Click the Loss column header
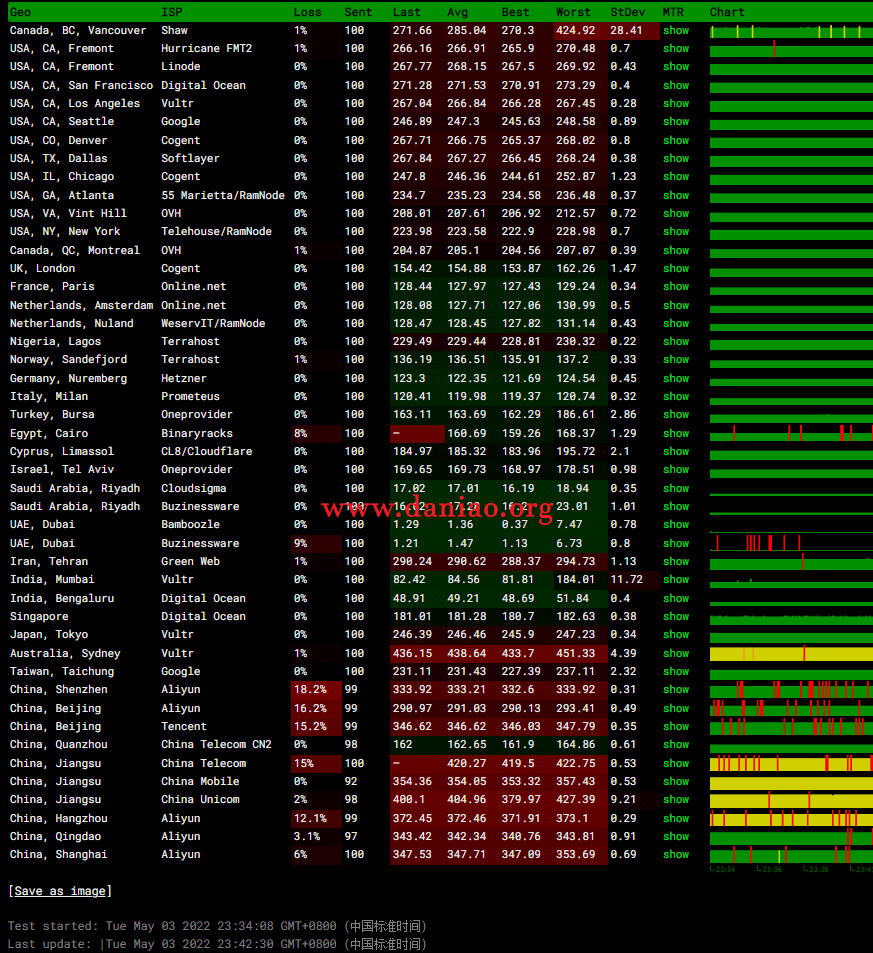 tap(307, 12)
